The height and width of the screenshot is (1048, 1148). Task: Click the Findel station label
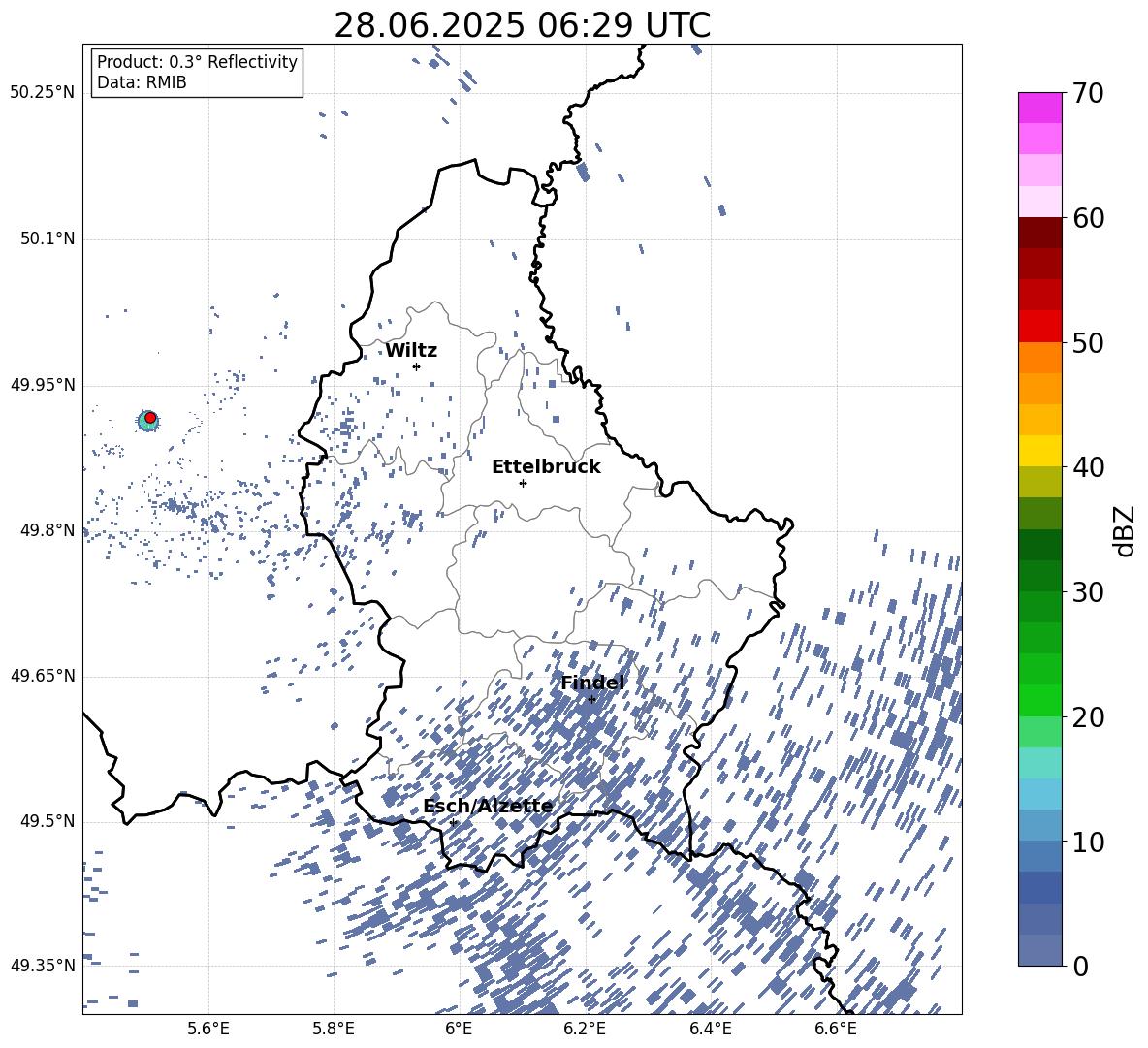[x=592, y=683]
